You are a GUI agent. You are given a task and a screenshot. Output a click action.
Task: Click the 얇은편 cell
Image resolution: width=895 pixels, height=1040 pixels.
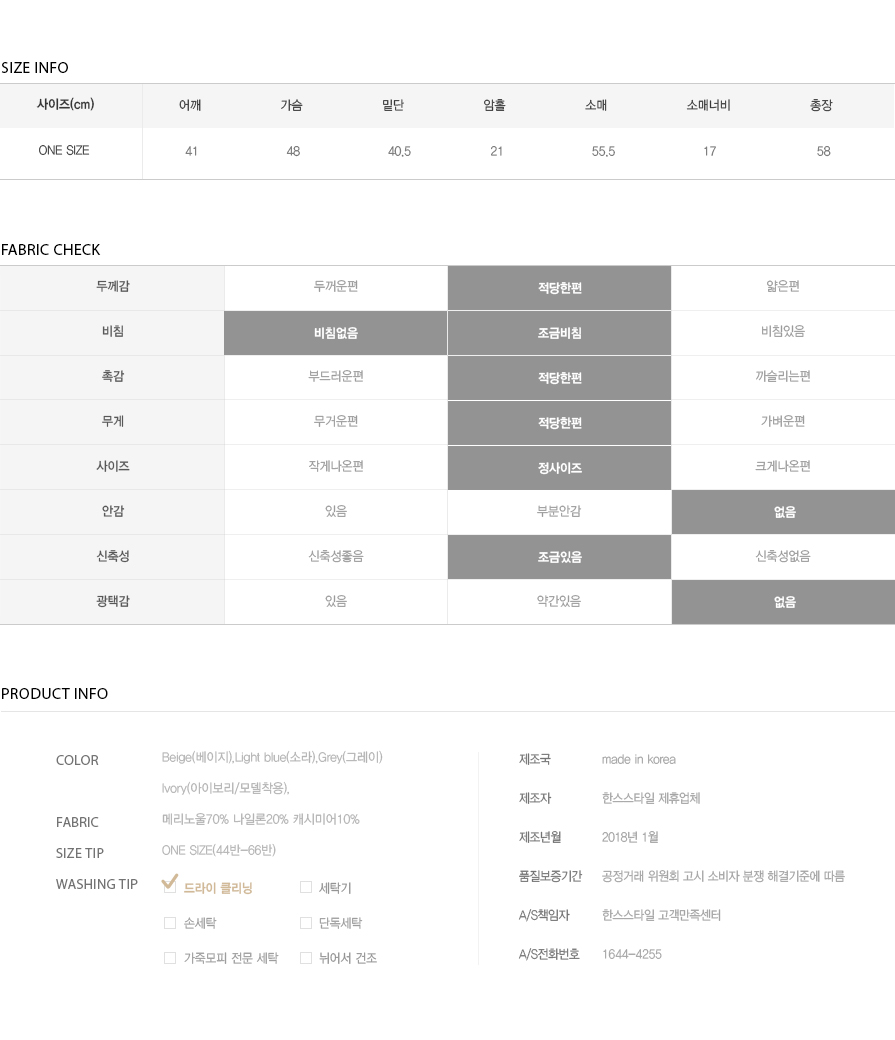(783, 287)
